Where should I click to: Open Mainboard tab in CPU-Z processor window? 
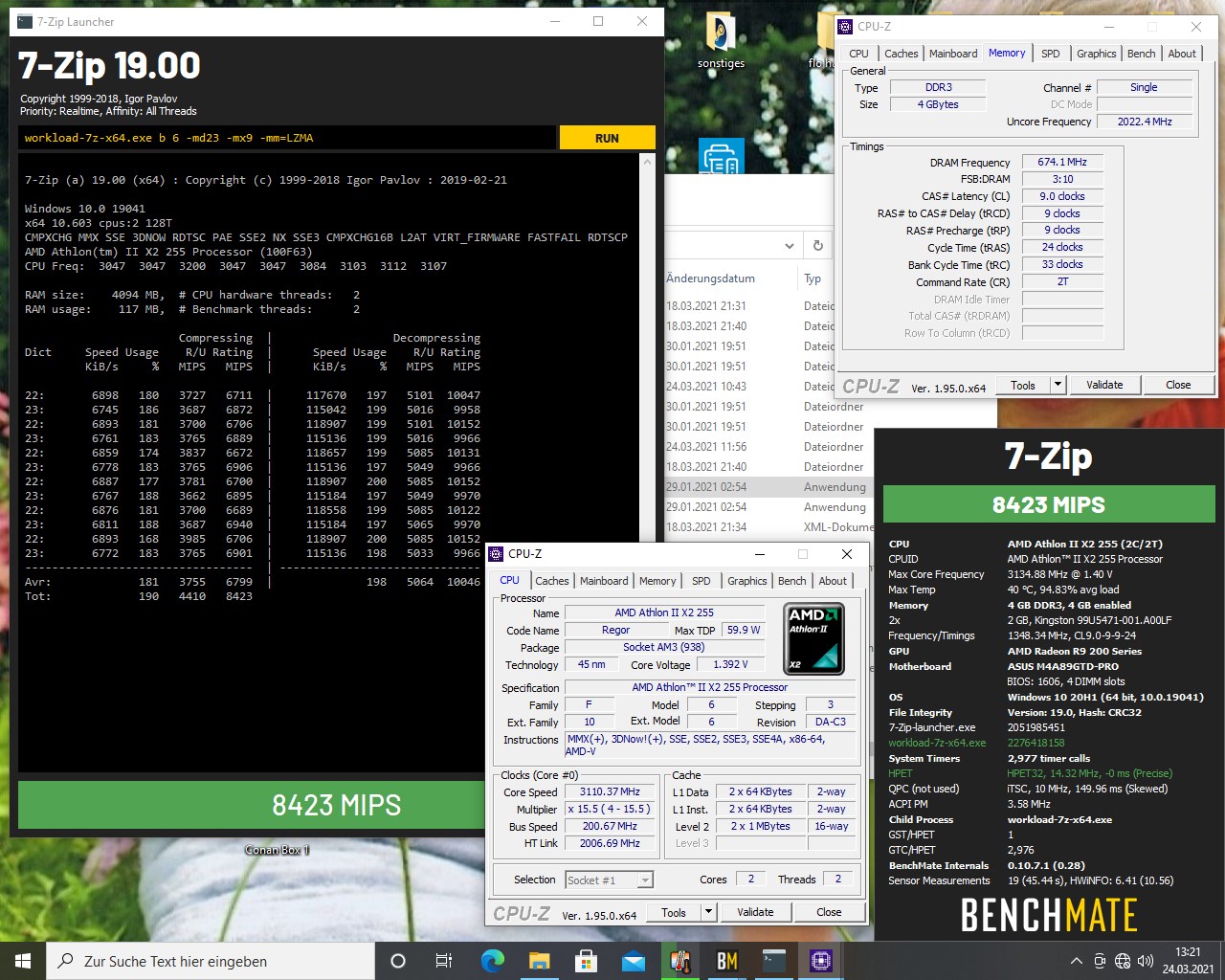(604, 581)
